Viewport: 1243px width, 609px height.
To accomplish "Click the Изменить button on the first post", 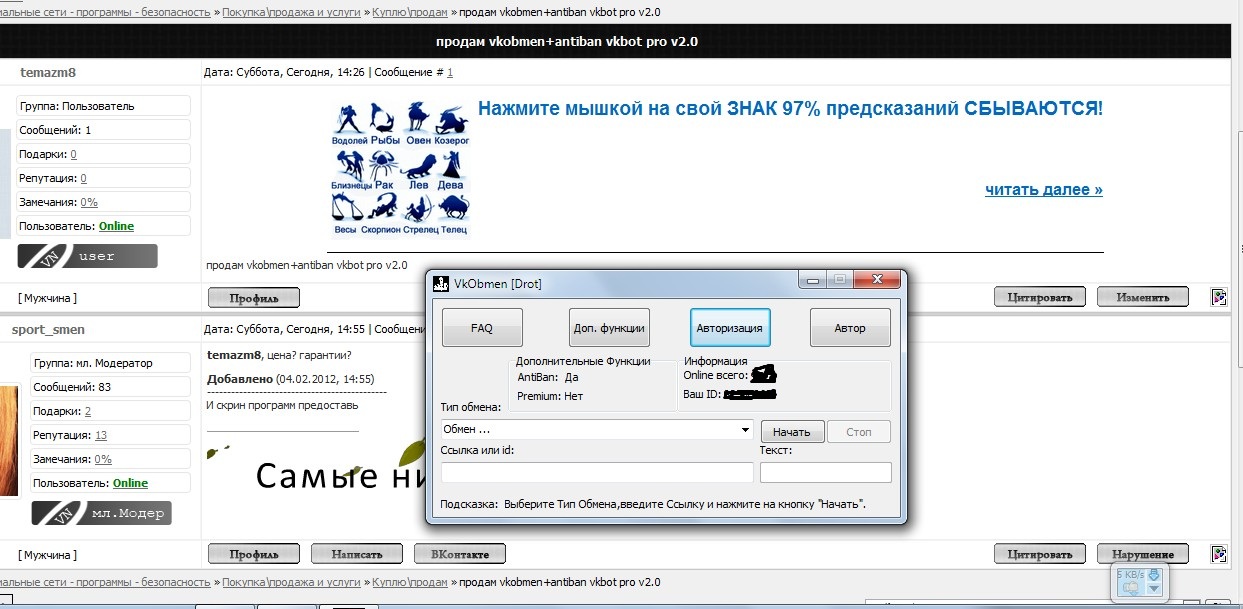I will (x=1143, y=297).
